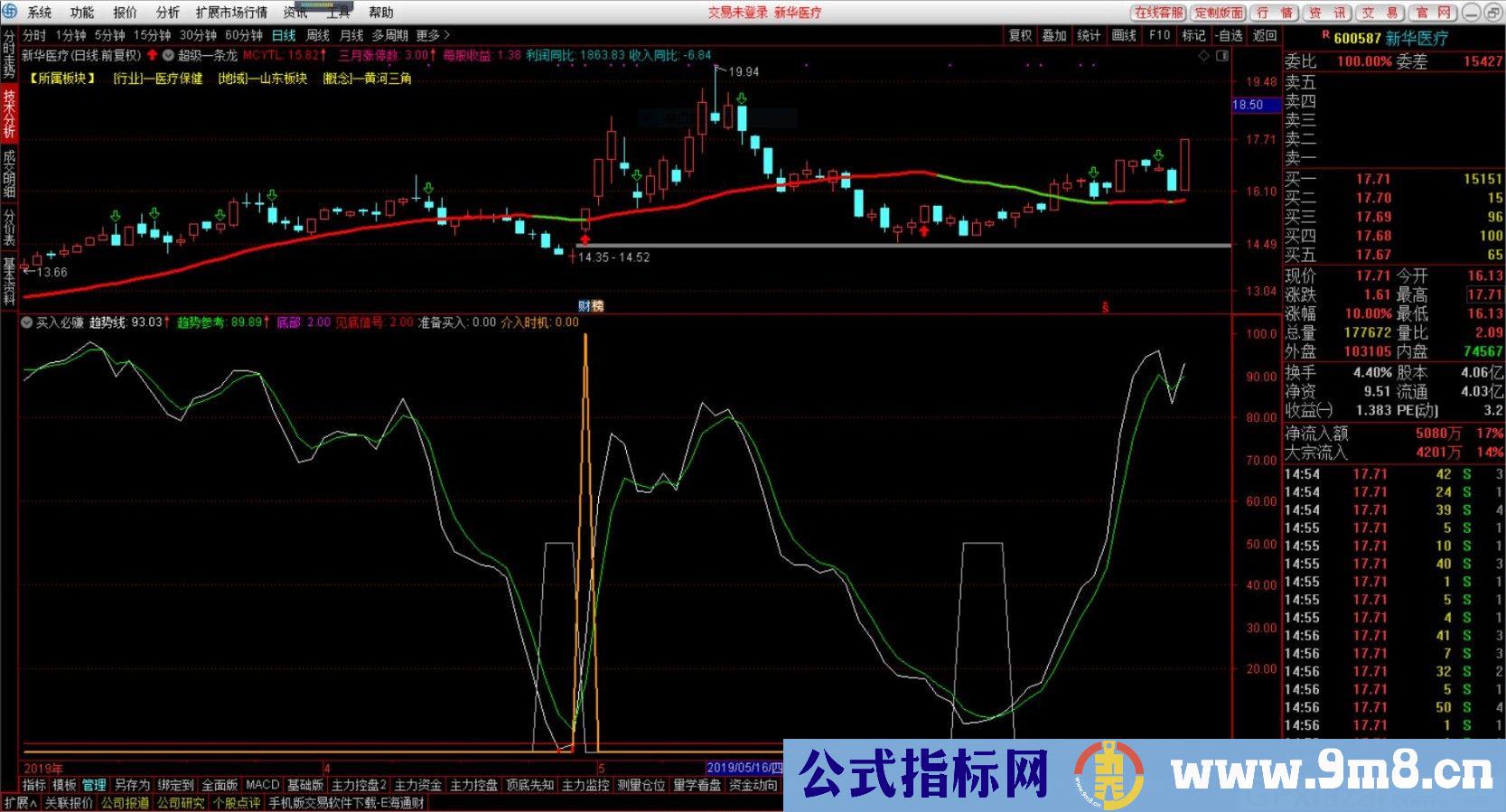This screenshot has width=1506, height=812.
Task: Click the 模板 bottom tab
Action: 64,785
